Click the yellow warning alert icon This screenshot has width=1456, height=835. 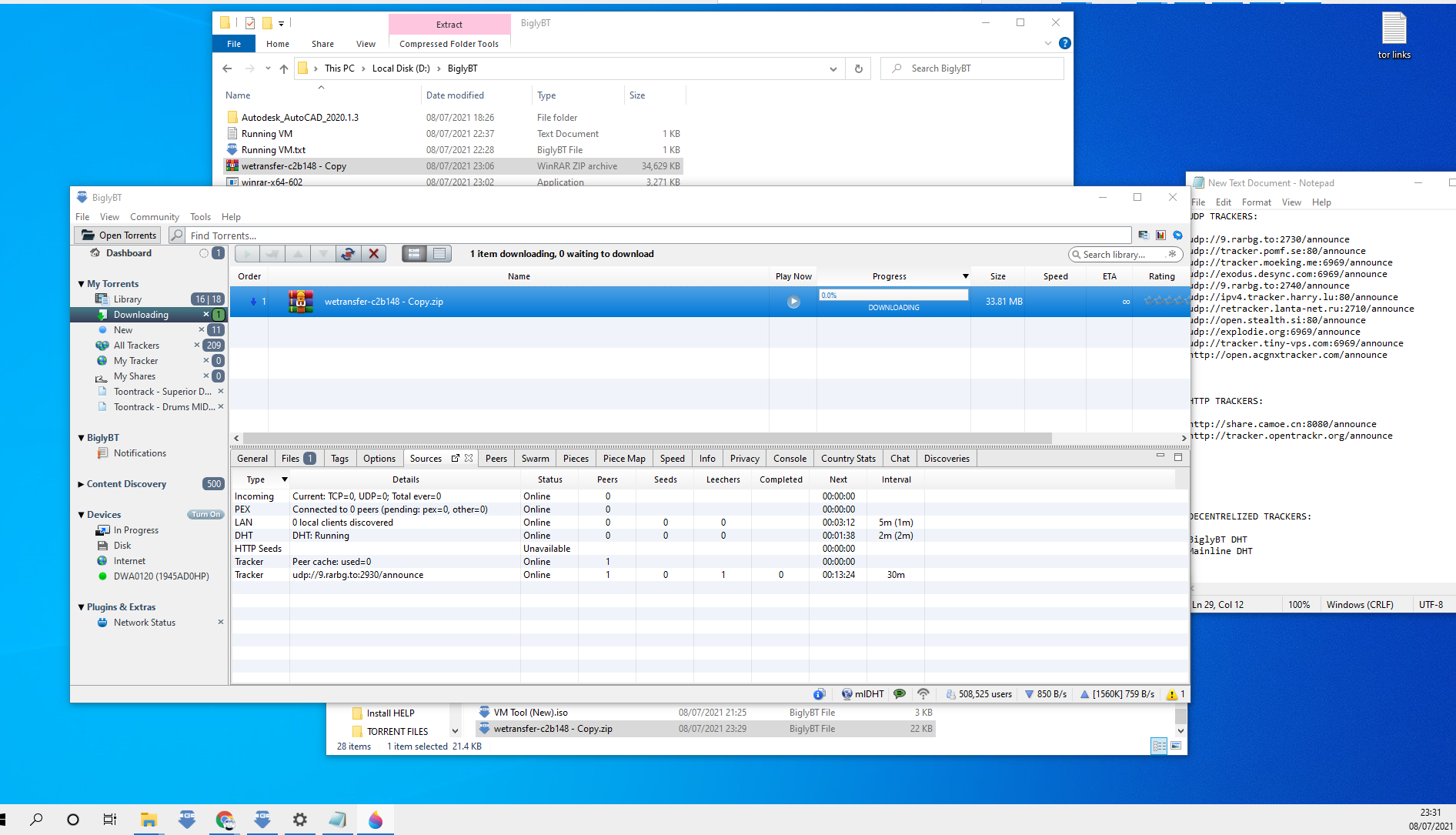tap(1172, 694)
